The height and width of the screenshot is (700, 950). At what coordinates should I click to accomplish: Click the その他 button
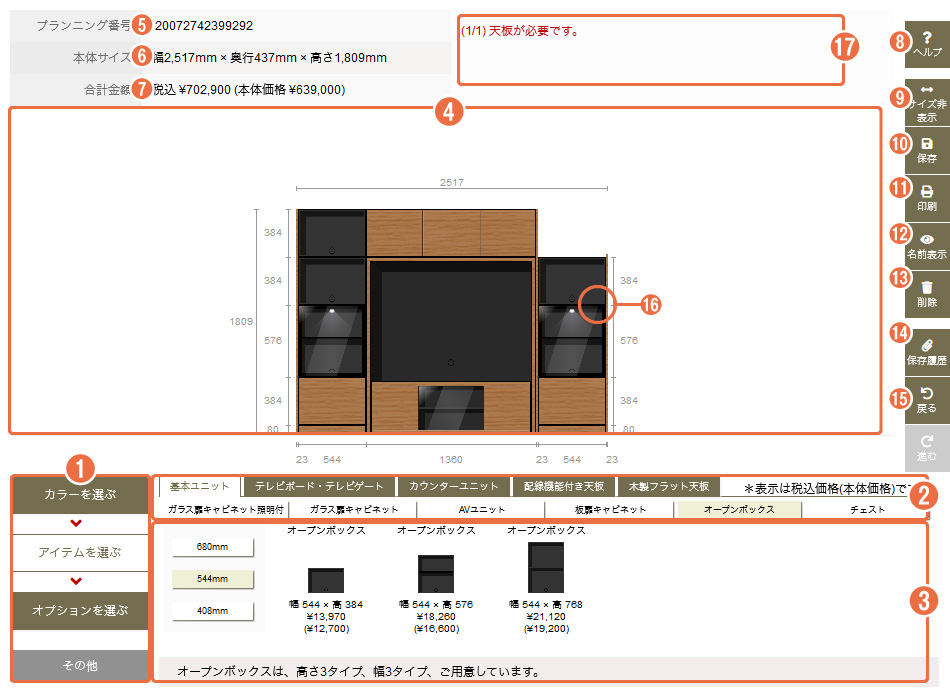80,665
